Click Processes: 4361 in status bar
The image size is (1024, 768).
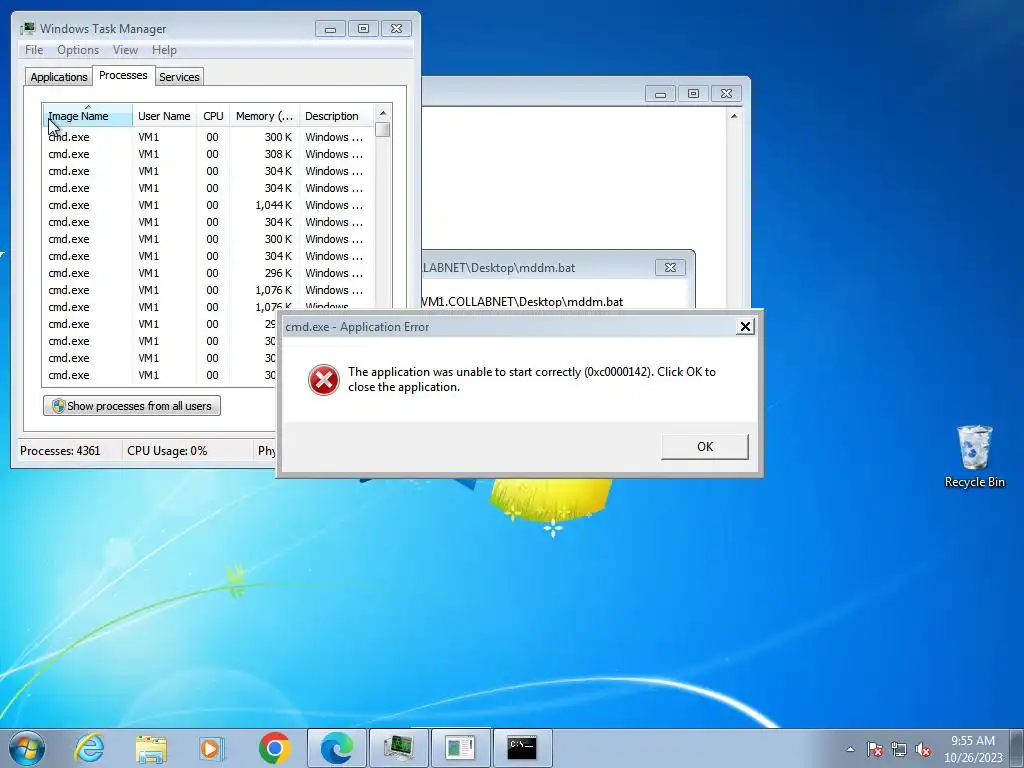[x=60, y=451]
